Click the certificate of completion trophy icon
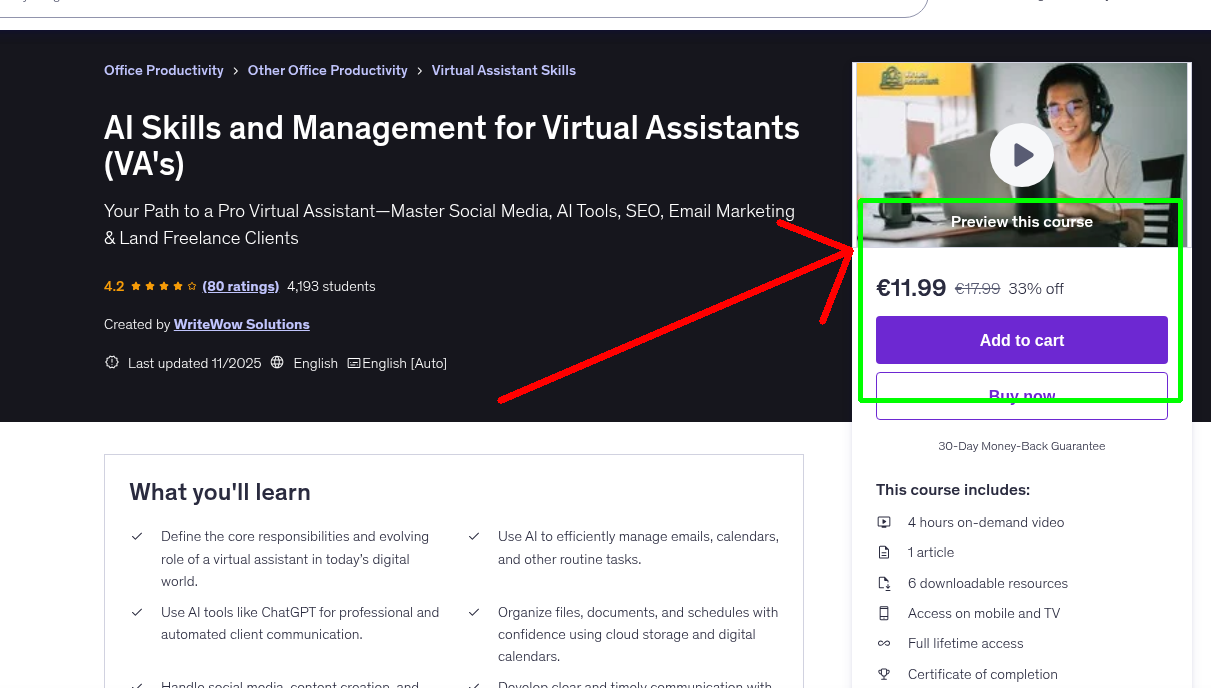 coord(884,673)
